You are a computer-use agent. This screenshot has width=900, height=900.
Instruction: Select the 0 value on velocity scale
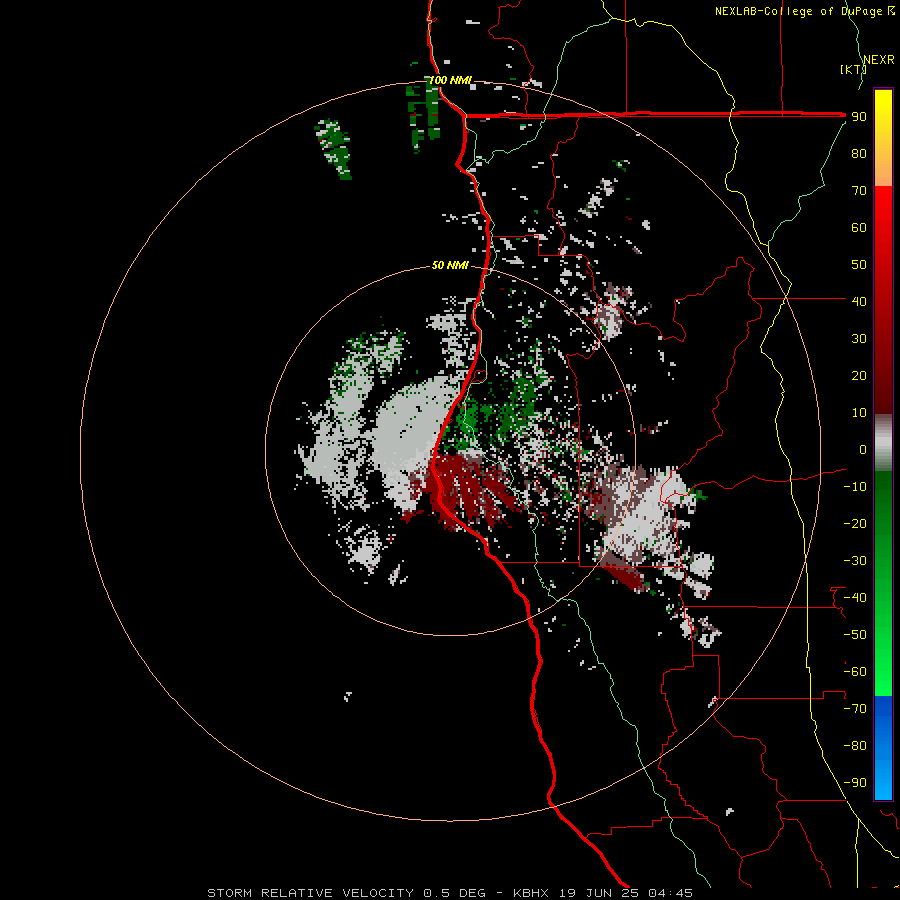[863, 449]
